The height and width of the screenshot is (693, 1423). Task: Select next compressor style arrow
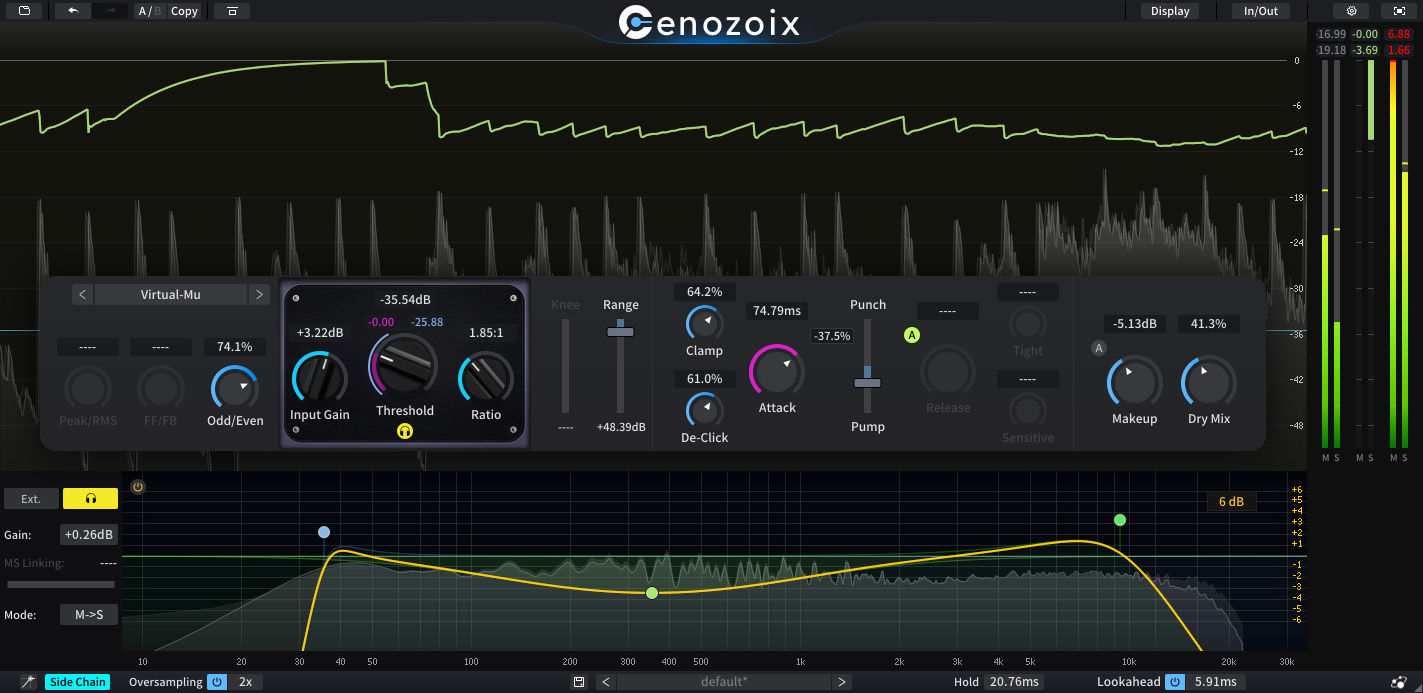[x=259, y=294]
